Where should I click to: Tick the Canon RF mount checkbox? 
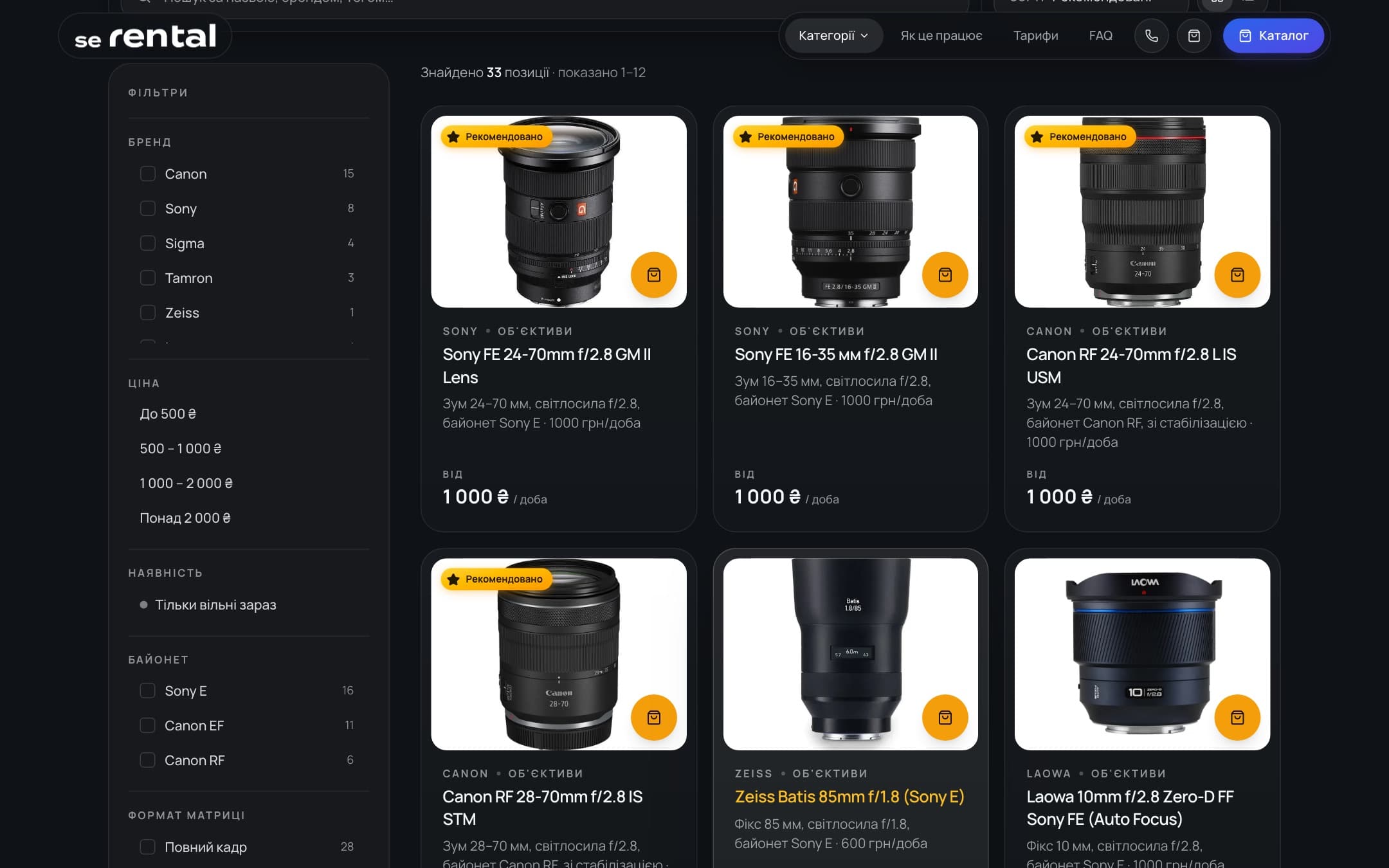[x=148, y=760]
